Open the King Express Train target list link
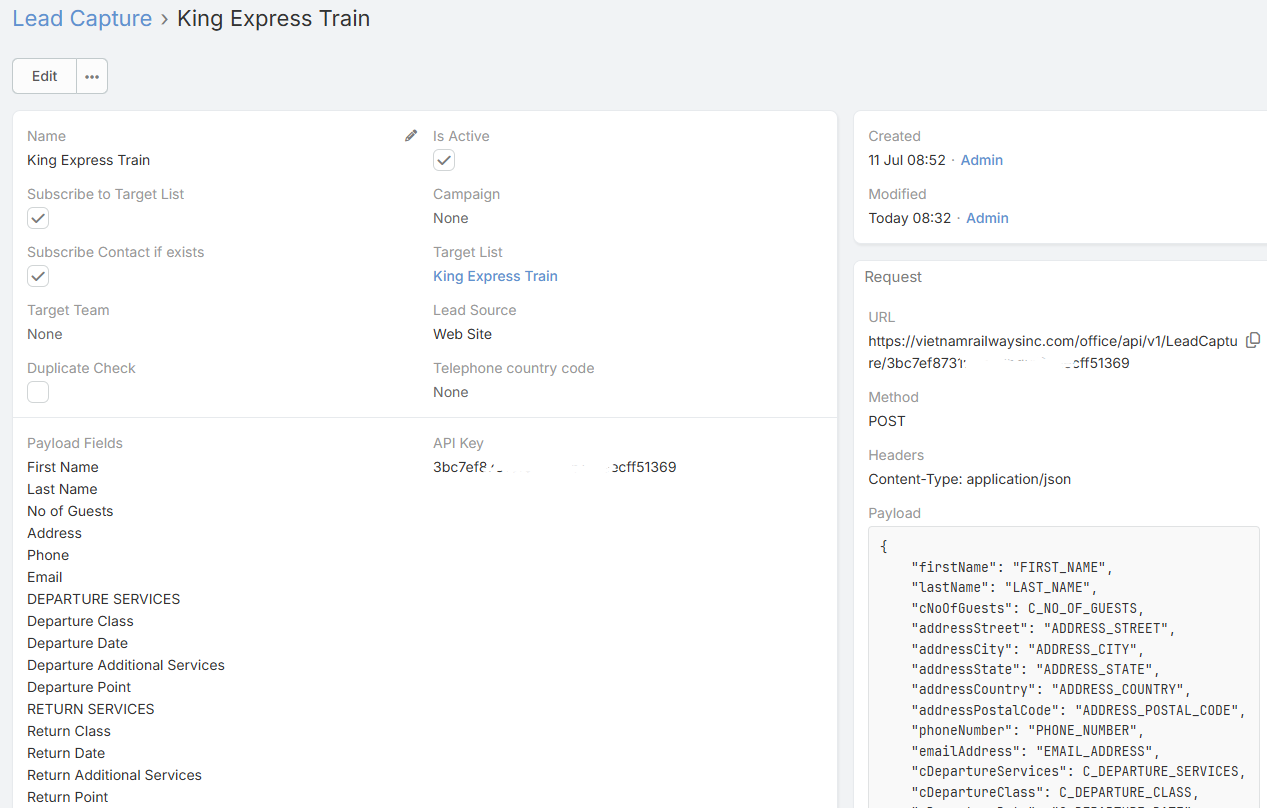This screenshot has width=1267, height=808. tap(495, 276)
